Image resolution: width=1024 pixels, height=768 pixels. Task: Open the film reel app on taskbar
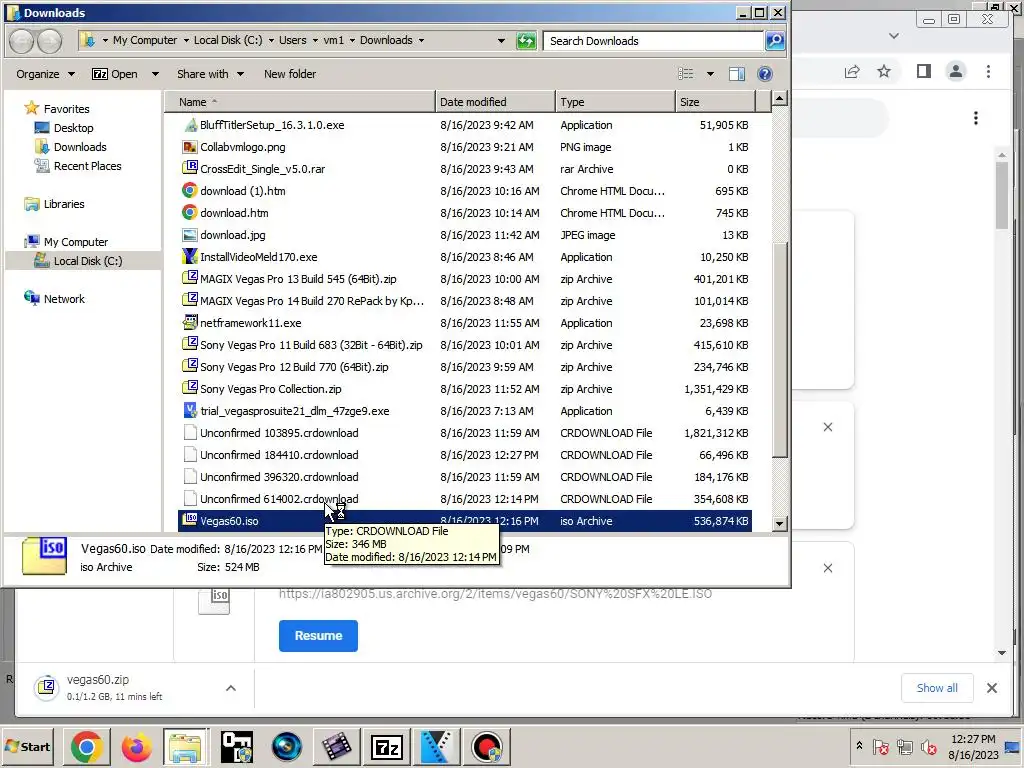pyautogui.click(x=336, y=747)
